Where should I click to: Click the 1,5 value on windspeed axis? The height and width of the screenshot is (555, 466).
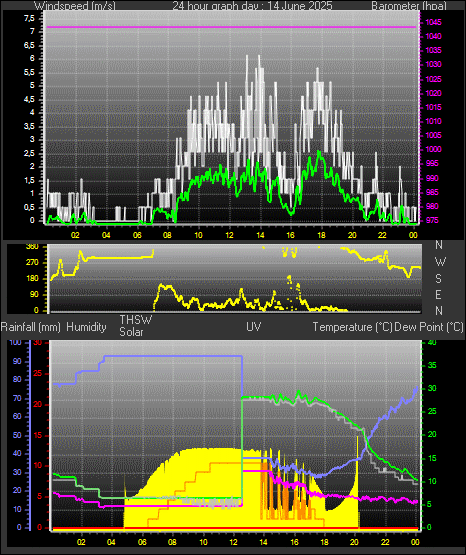point(29,181)
